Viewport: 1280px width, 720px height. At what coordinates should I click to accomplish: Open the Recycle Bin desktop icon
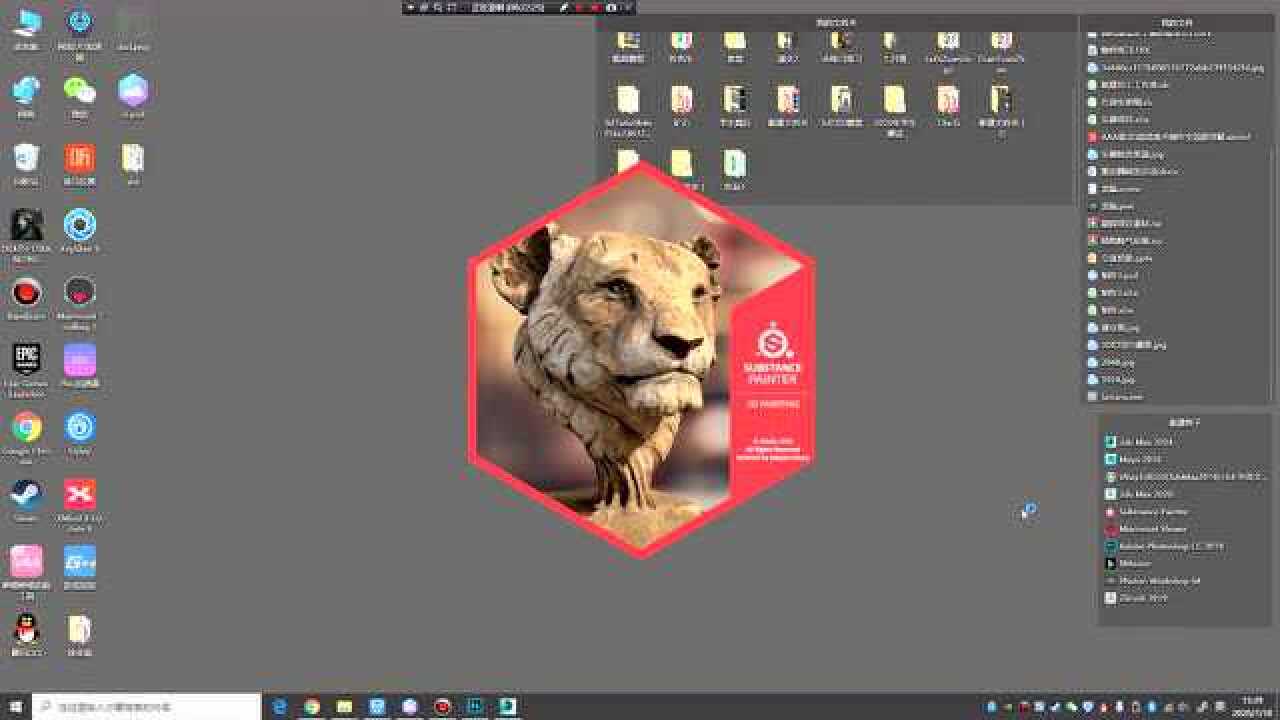pyautogui.click(x=26, y=164)
